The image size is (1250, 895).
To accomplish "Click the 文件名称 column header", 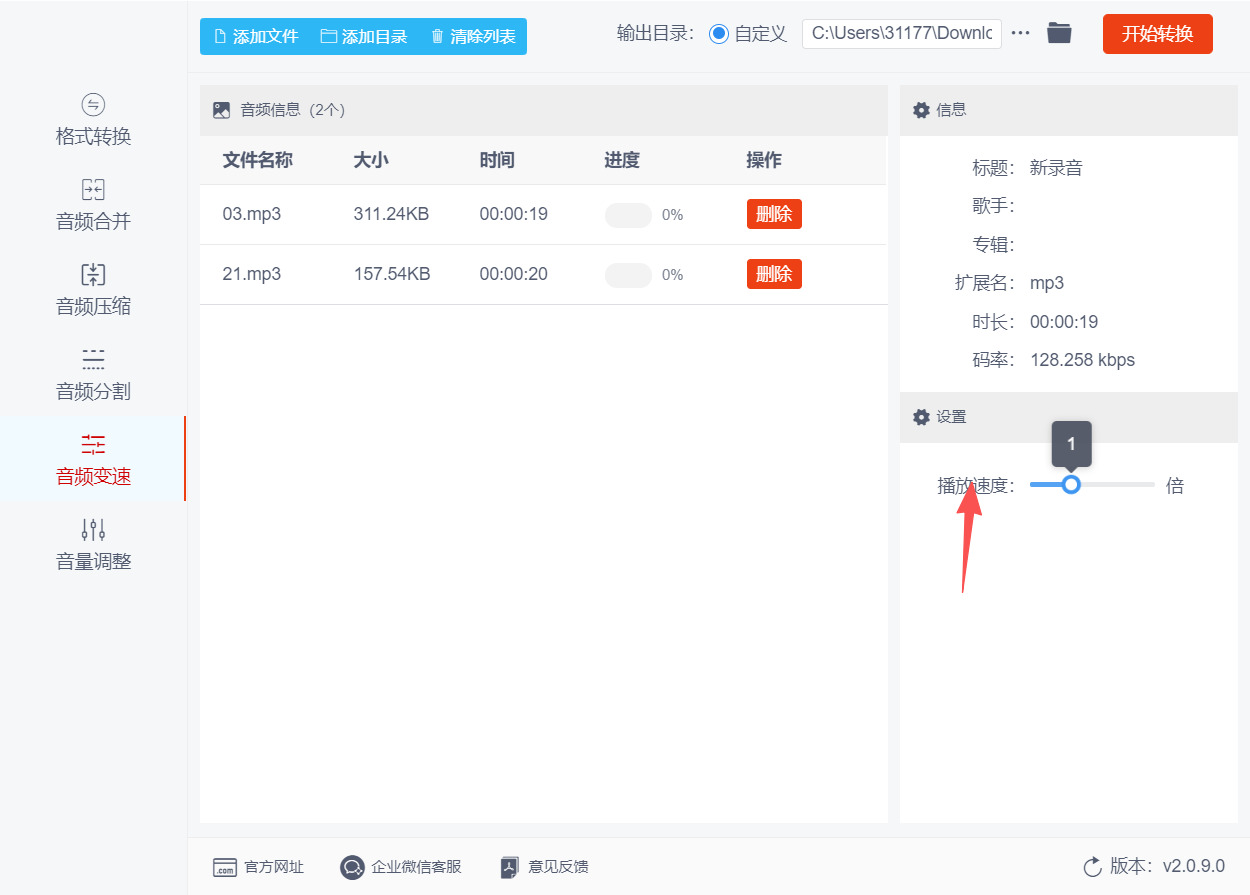I will point(257,160).
